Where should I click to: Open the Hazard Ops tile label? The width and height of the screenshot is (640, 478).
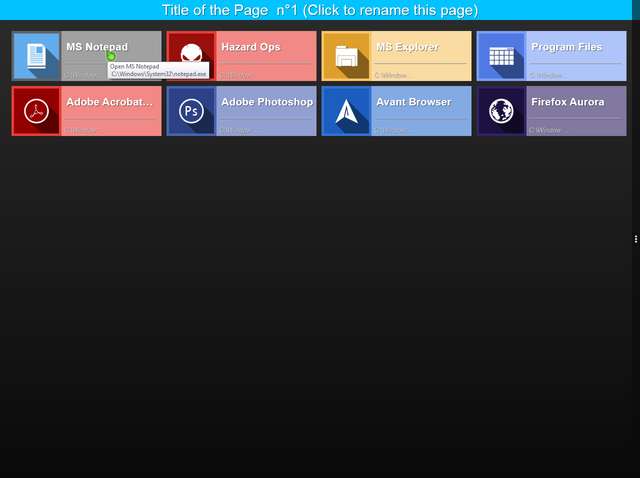(251, 47)
